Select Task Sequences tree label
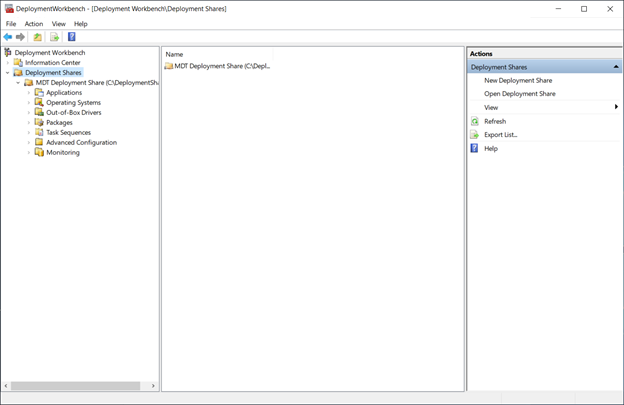The height and width of the screenshot is (405, 624). [68, 132]
